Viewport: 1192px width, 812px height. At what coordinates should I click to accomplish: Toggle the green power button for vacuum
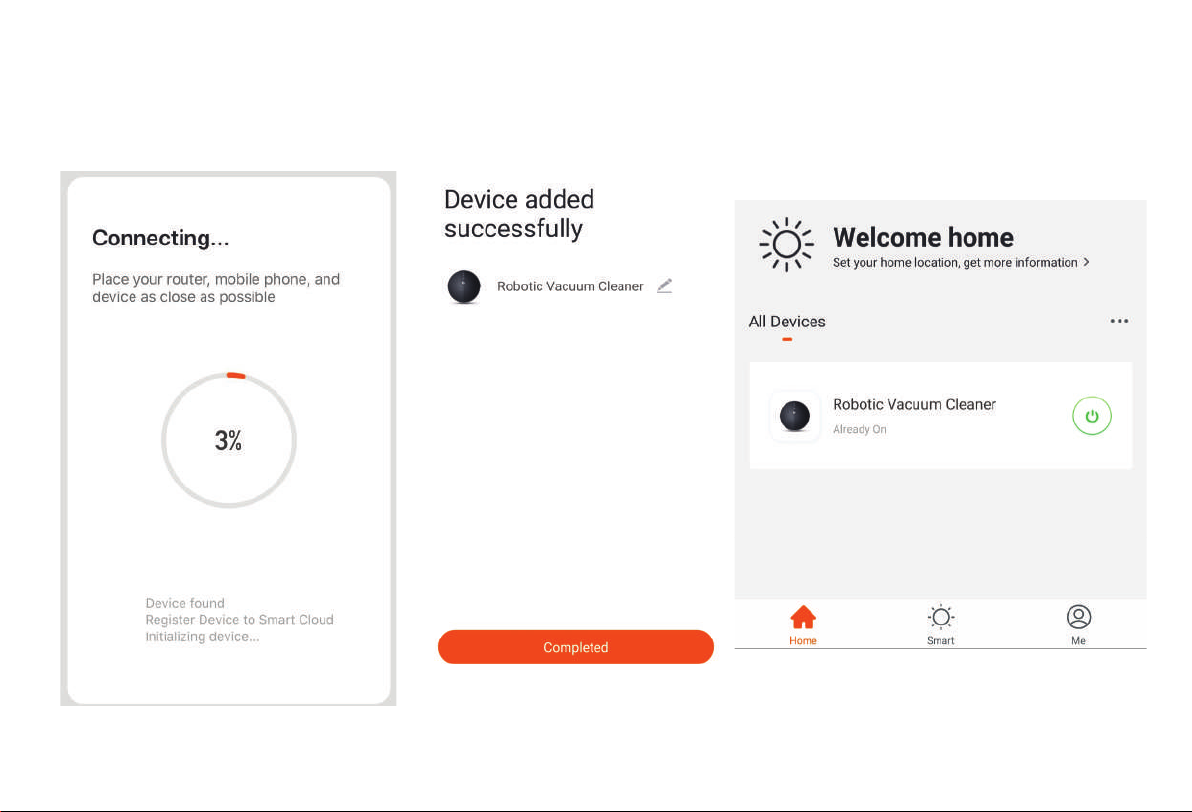(1092, 416)
